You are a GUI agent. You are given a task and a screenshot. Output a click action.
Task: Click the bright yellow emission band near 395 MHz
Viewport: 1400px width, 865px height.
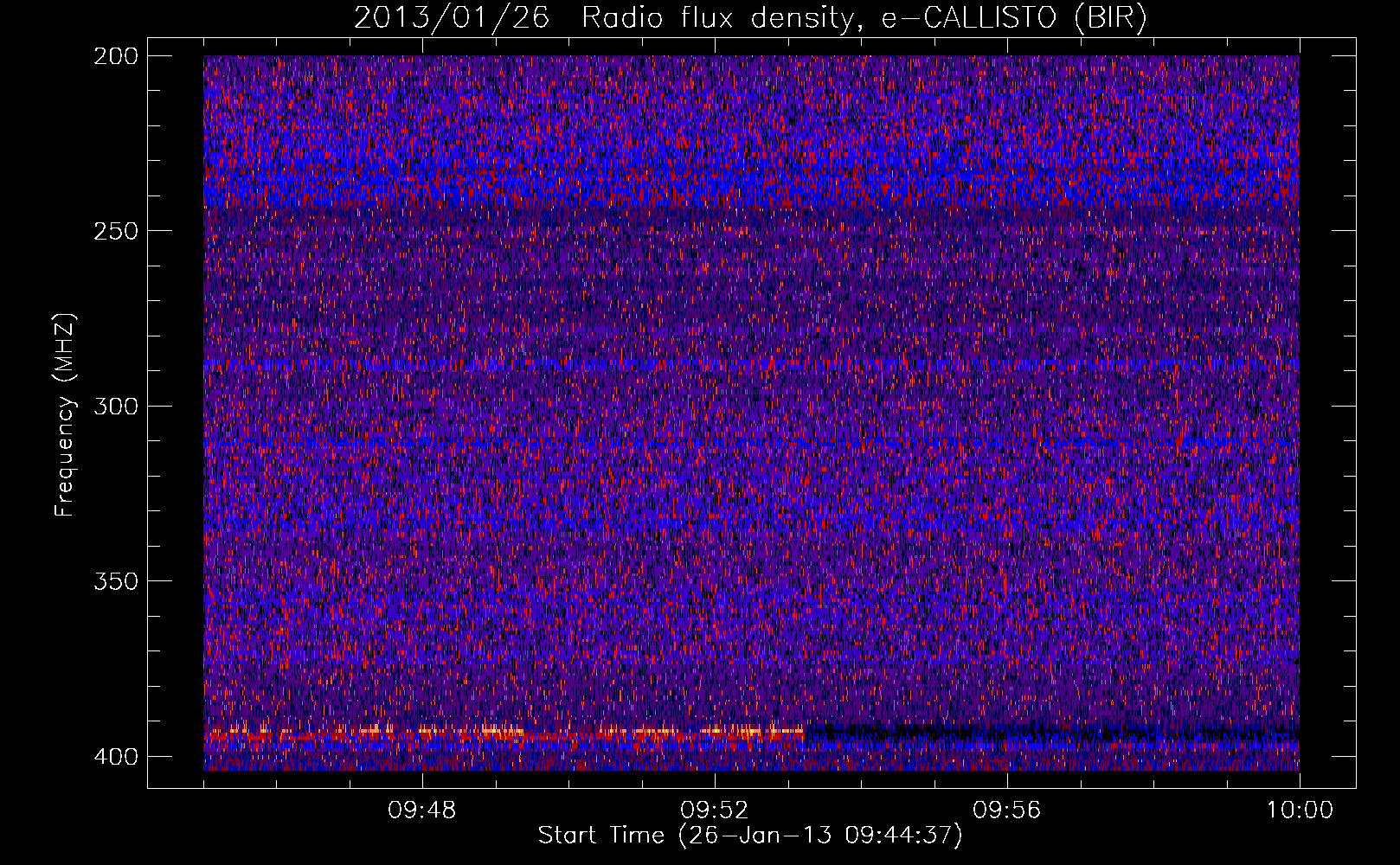click(x=504, y=732)
